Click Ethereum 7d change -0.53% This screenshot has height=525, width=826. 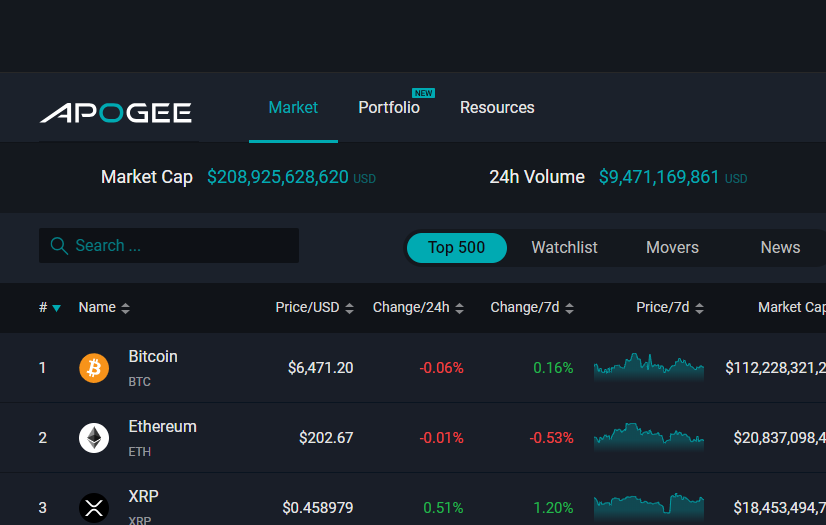tap(552, 438)
